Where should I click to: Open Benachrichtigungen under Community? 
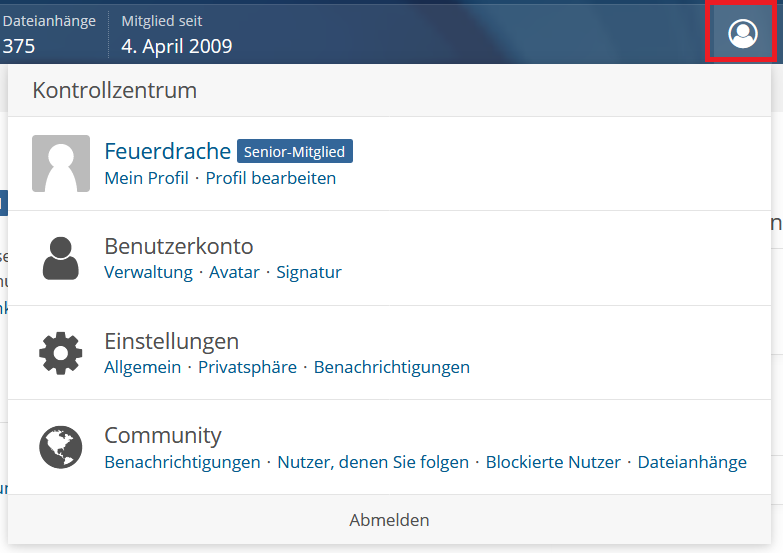point(182,462)
